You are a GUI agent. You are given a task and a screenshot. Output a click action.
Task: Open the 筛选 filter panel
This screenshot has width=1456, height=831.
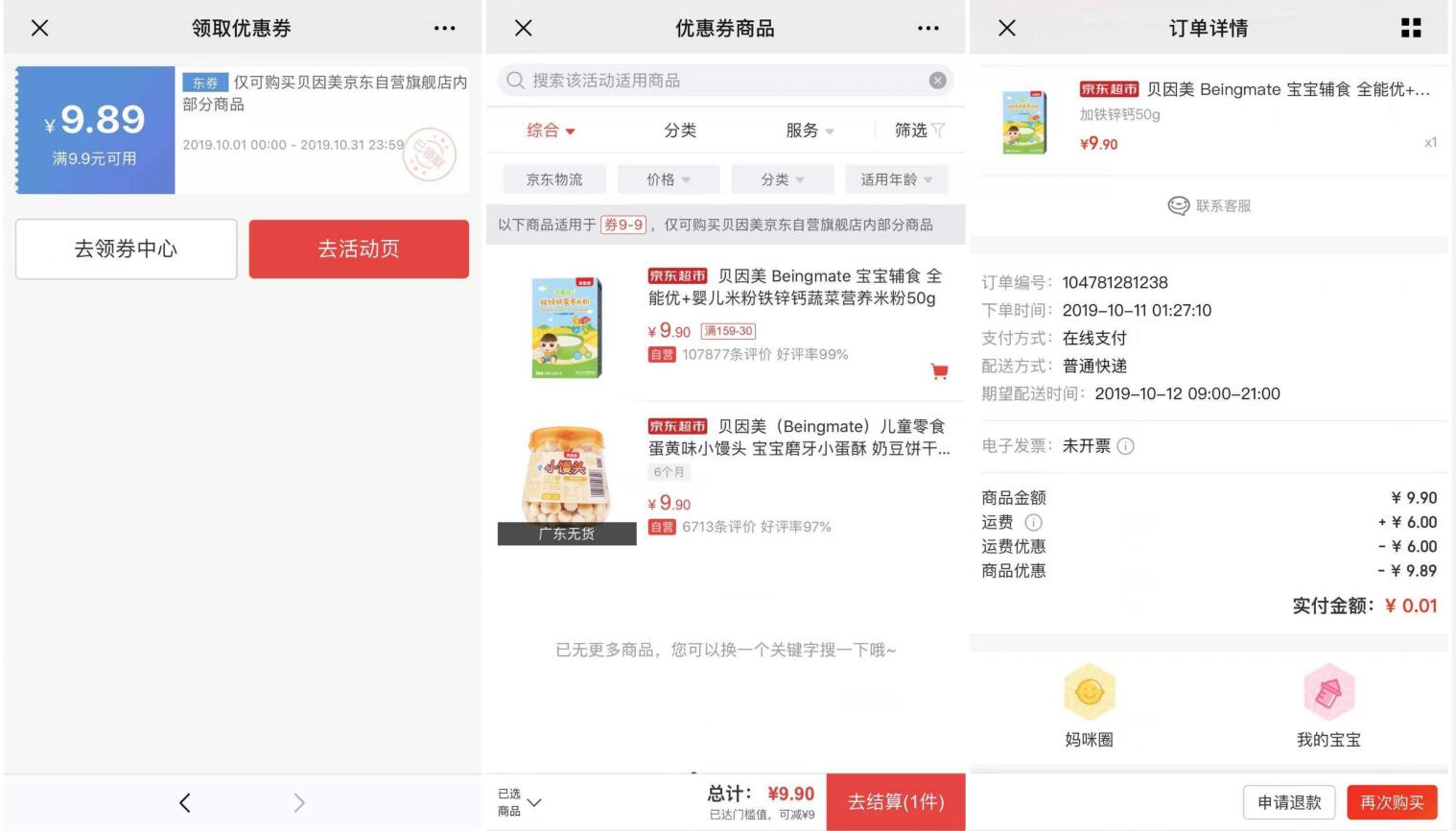coord(920,131)
